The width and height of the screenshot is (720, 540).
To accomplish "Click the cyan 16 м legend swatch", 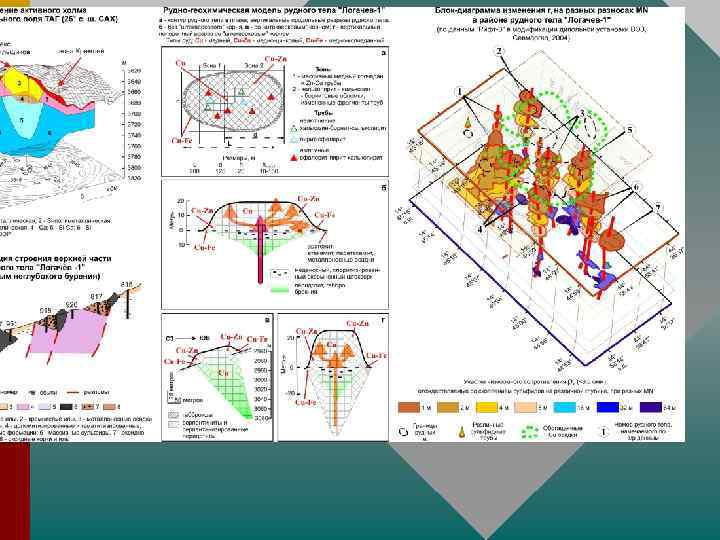I will point(565,407).
